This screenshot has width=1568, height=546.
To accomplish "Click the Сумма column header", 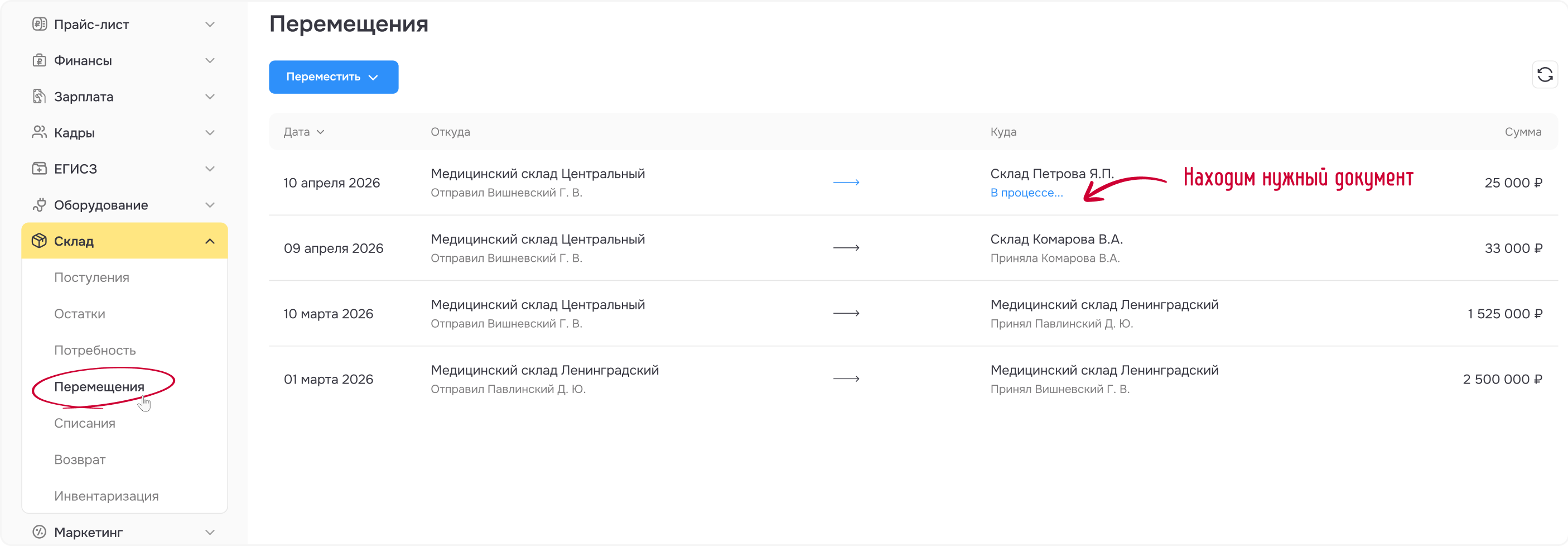I will coord(1523,132).
